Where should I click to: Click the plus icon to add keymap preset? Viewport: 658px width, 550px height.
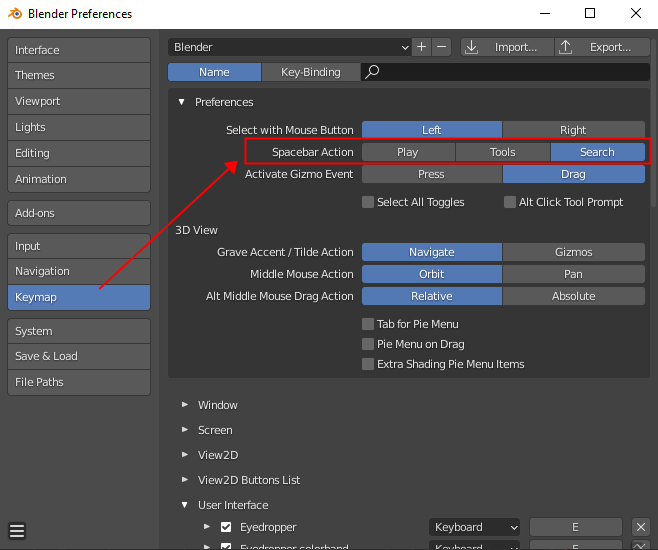(x=421, y=47)
